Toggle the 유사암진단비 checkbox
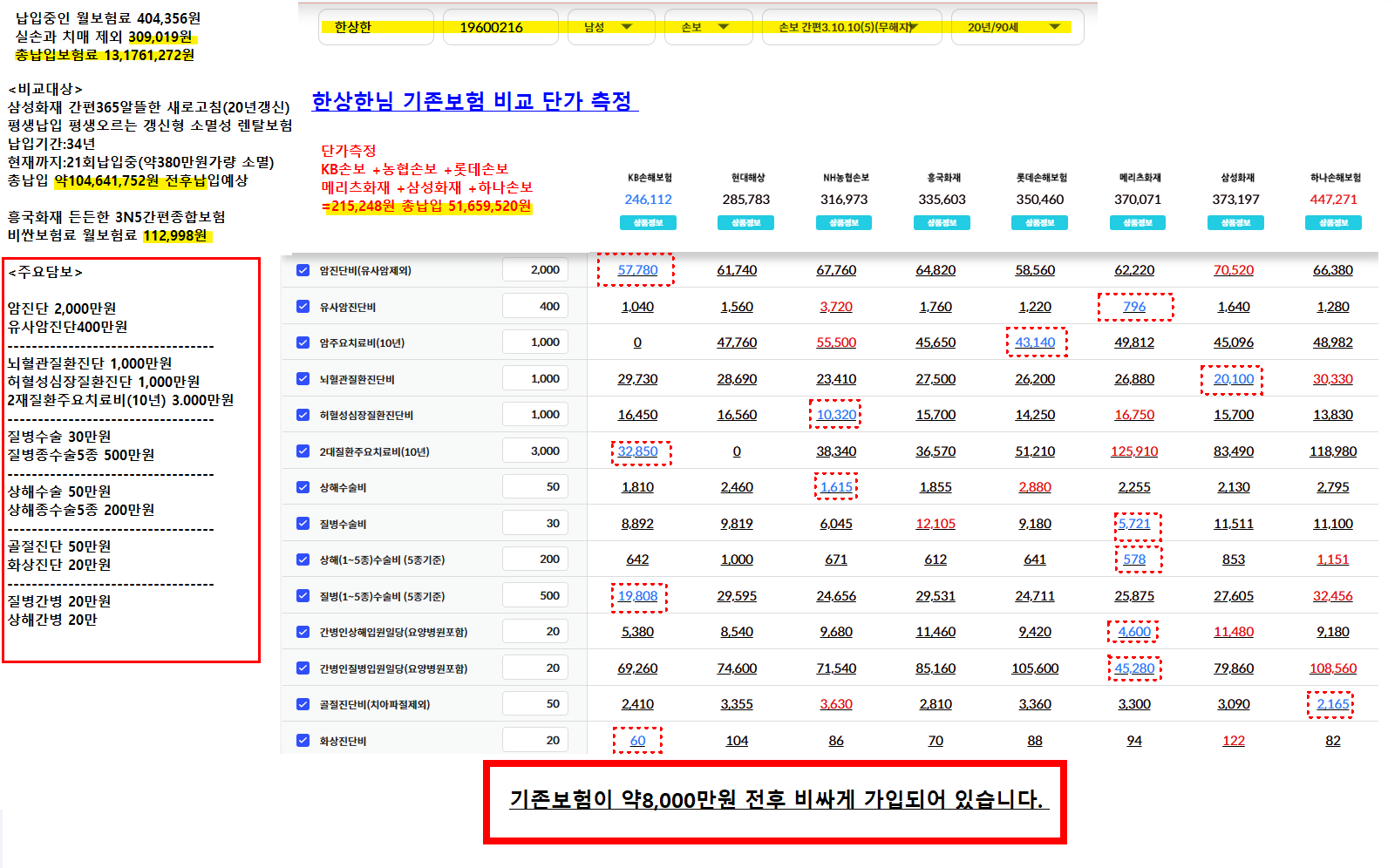This screenshot has width=1388, height=868. tap(303, 307)
